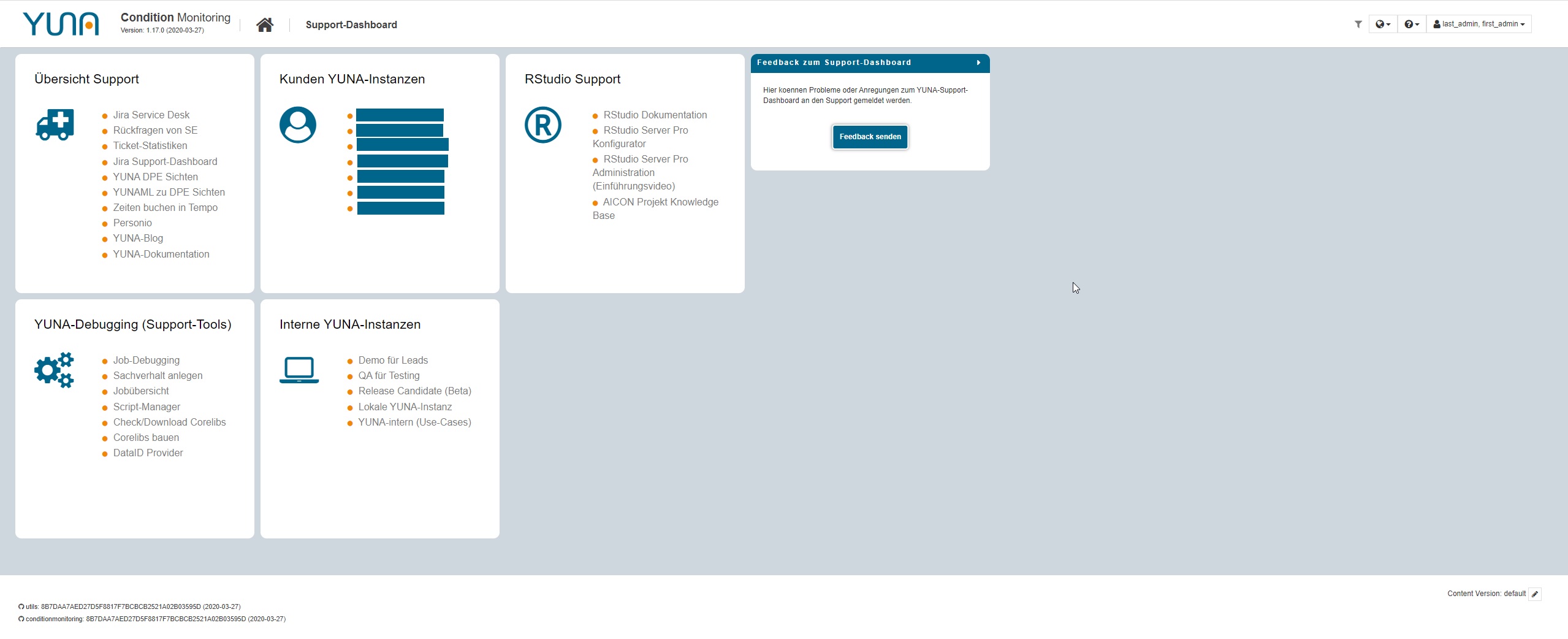Screen dimensions: 1568x639
Task: Click the user avatar icon in Kunden YUNA-Instanzen
Action: tap(298, 125)
